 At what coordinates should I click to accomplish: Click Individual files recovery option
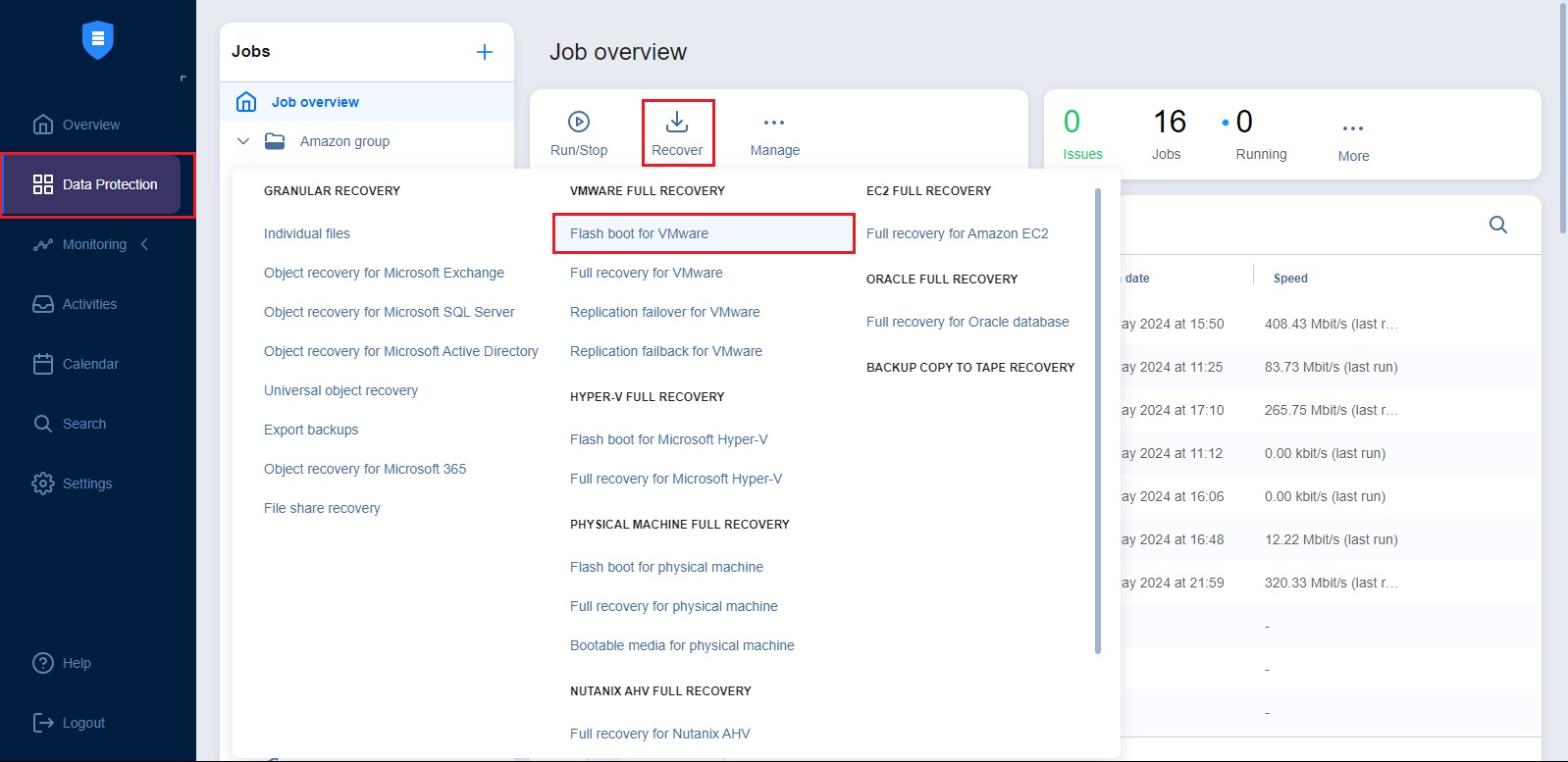307,233
